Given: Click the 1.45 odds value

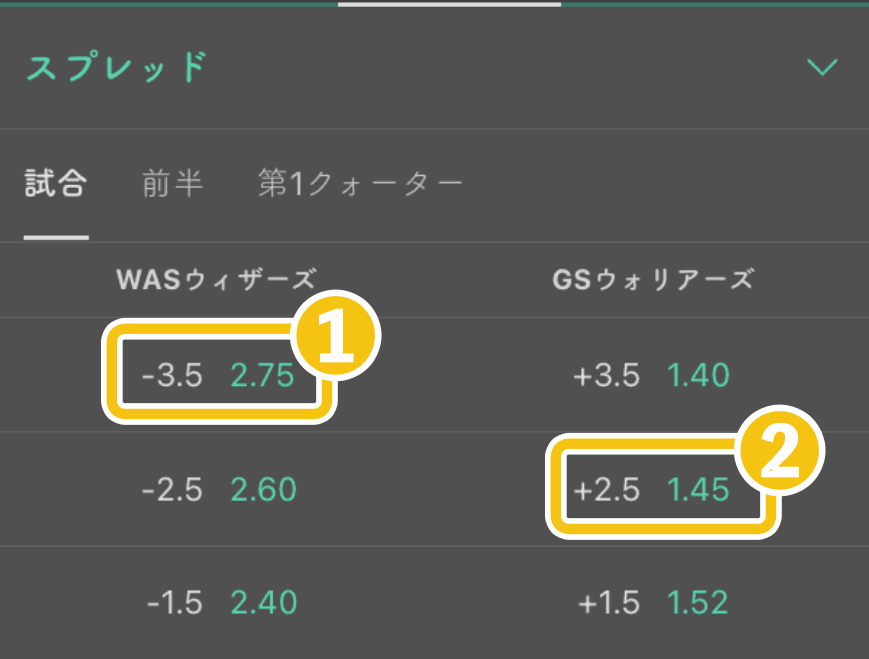Looking at the screenshot, I should (x=698, y=489).
